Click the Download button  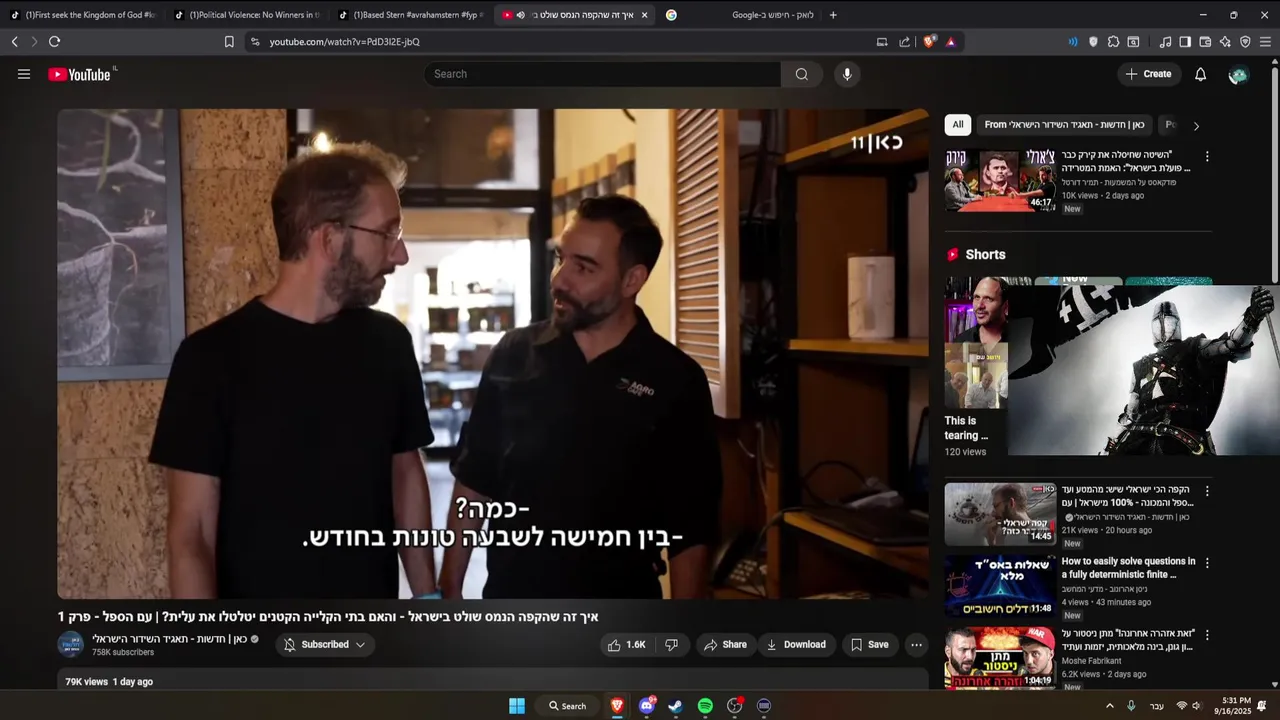tap(796, 645)
